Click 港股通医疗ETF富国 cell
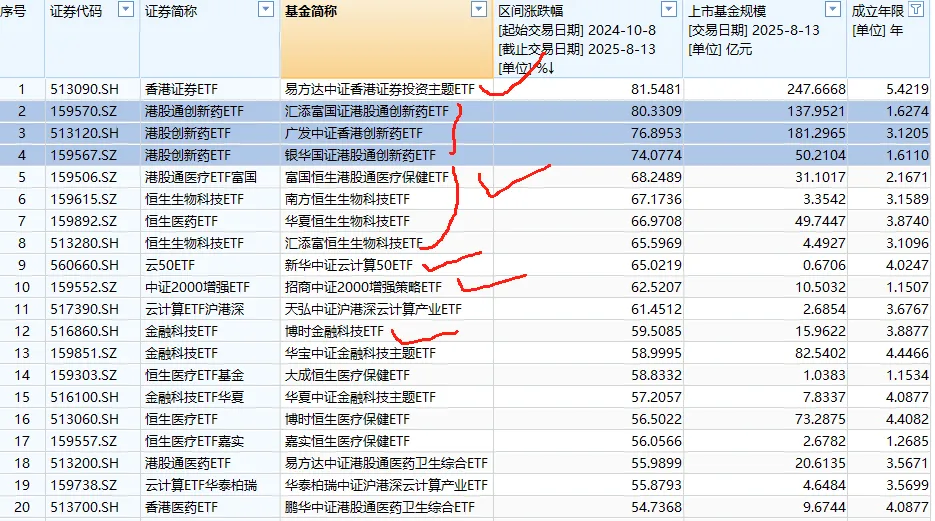 point(201,178)
